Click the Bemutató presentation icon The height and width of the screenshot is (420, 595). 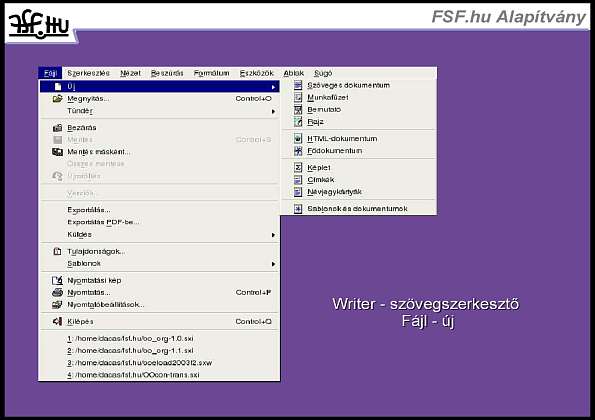298,110
